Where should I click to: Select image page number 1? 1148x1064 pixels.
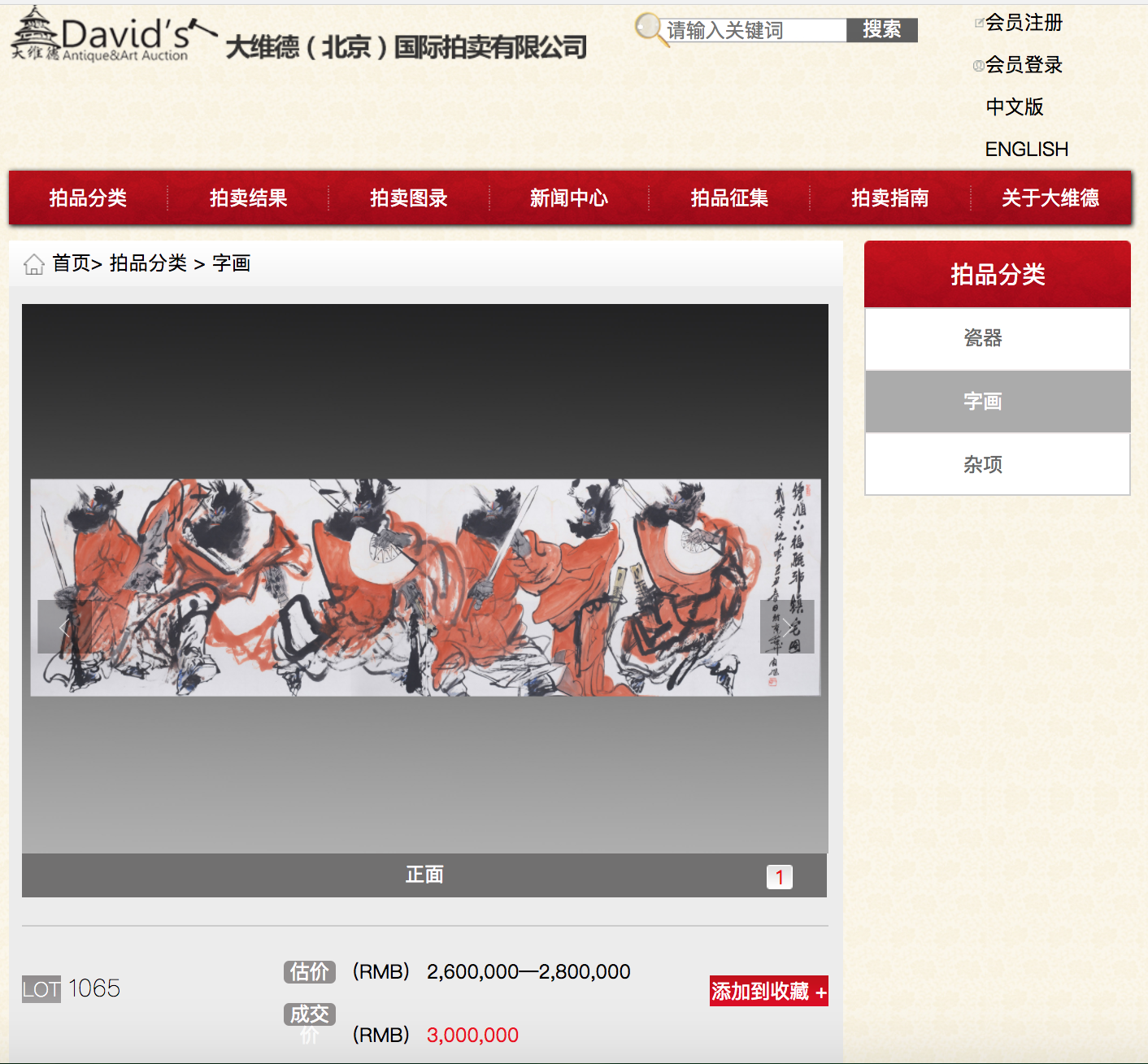point(780,877)
